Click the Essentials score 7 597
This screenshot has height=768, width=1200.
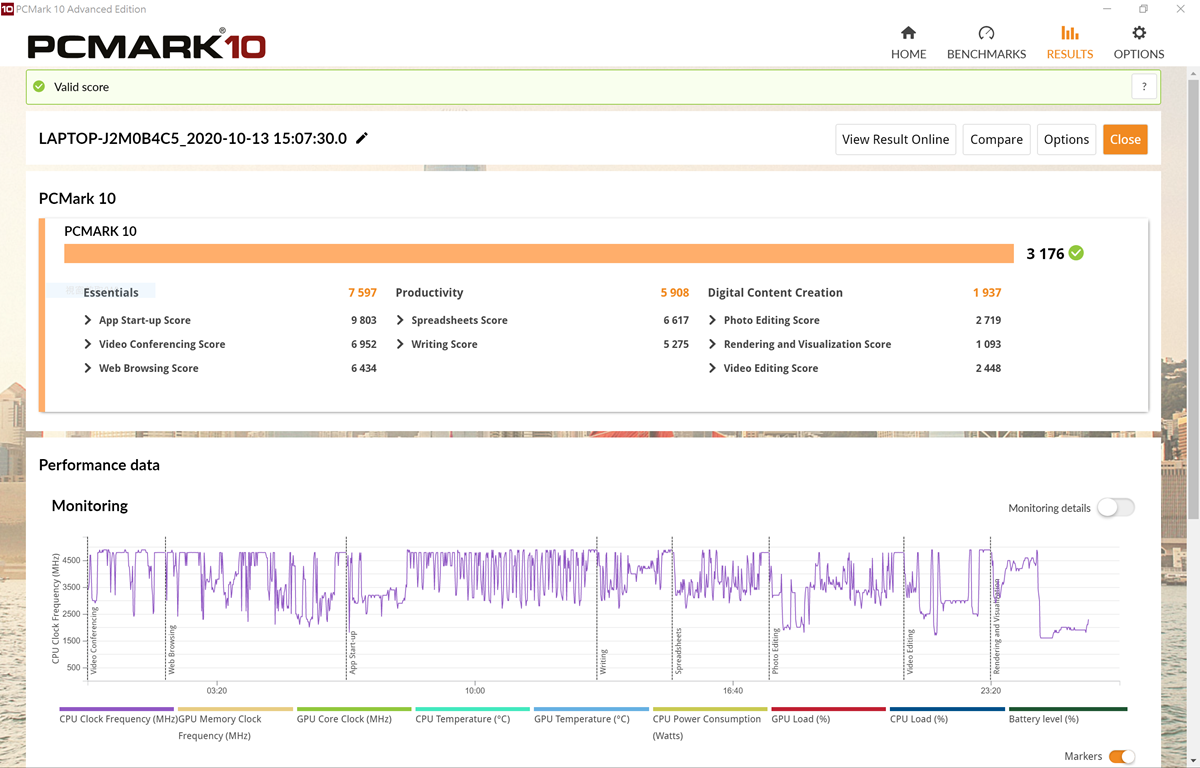pos(362,293)
